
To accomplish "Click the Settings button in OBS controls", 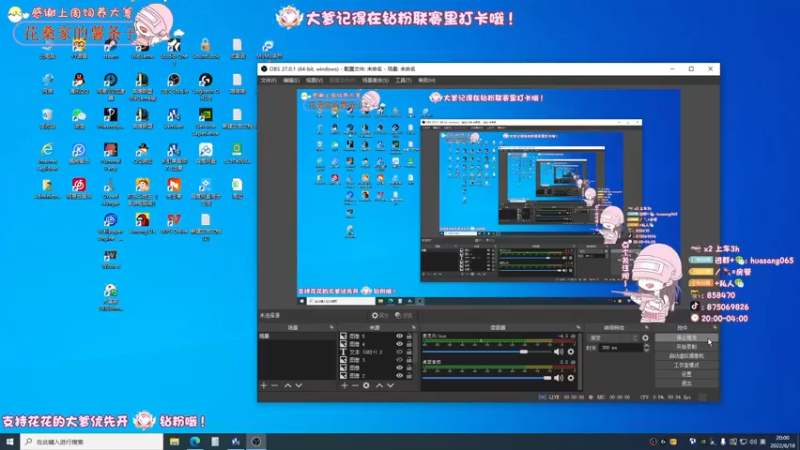I will 686,374.
